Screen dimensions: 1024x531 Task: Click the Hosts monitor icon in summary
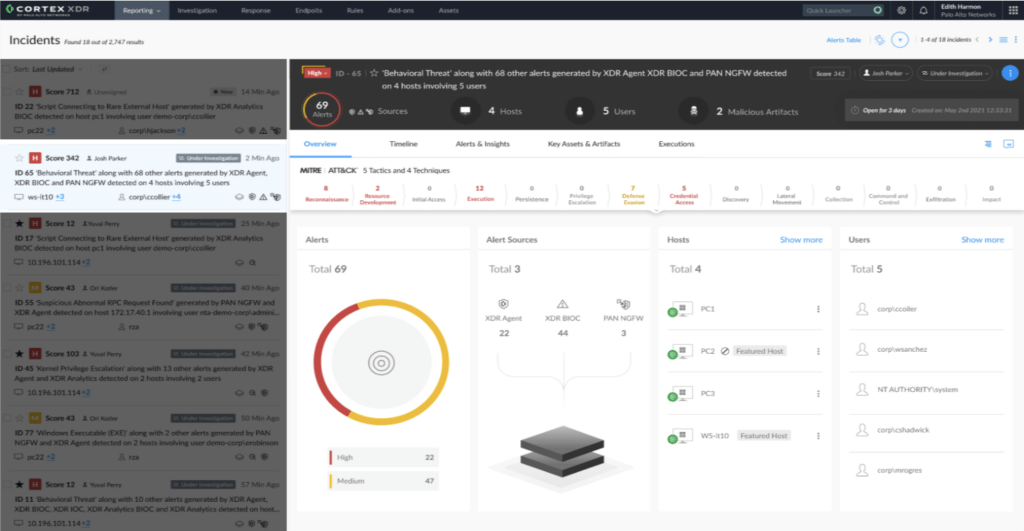pyautogui.click(x=465, y=111)
